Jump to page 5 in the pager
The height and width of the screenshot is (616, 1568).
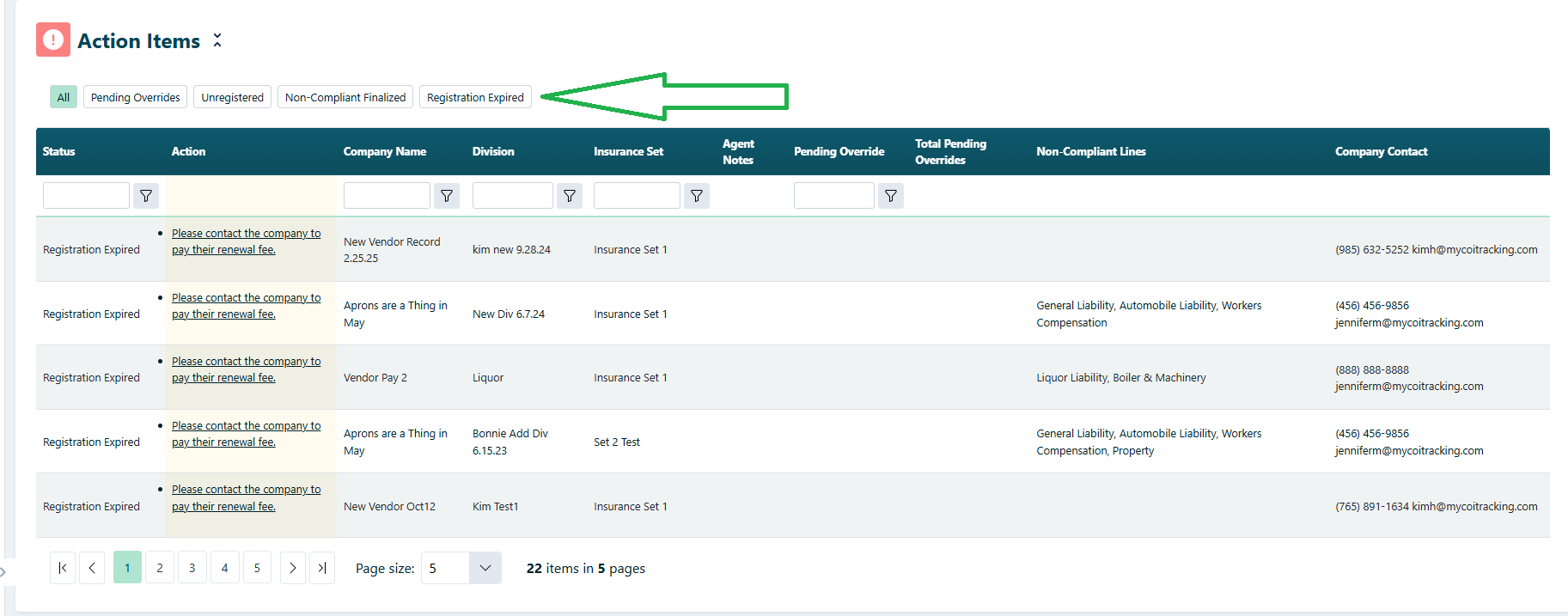tap(257, 568)
